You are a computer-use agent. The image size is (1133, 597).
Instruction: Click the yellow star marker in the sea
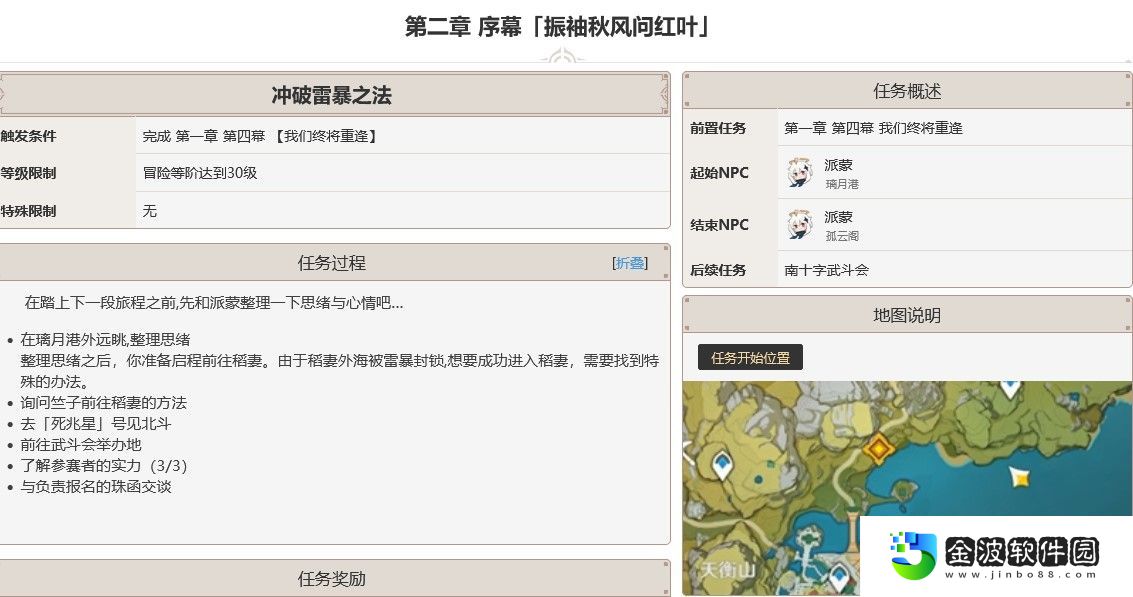[1020, 476]
